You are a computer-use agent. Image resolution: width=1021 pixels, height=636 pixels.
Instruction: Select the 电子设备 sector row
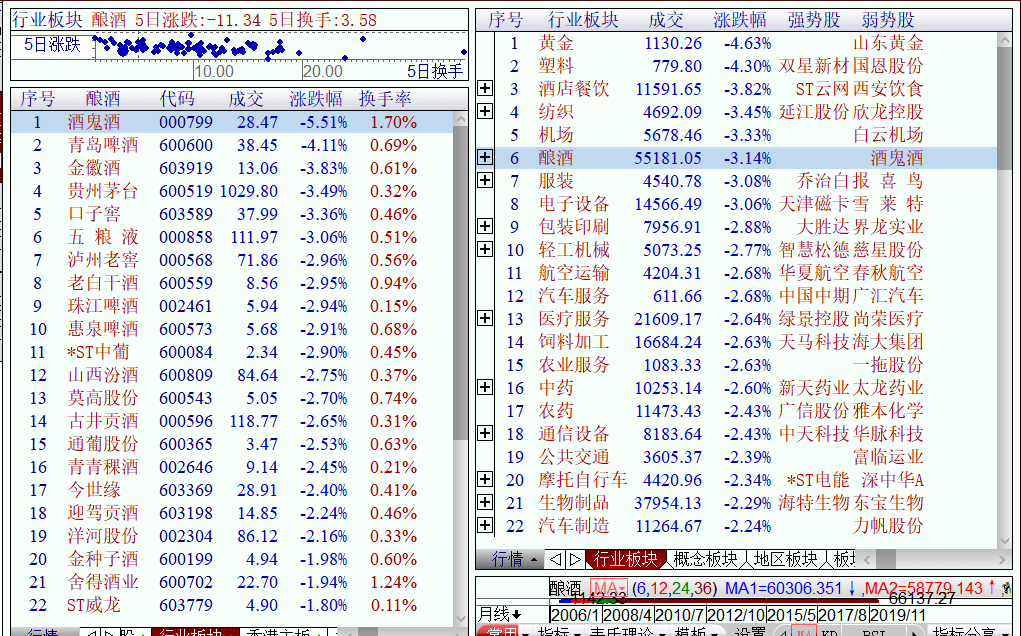(x=746, y=204)
